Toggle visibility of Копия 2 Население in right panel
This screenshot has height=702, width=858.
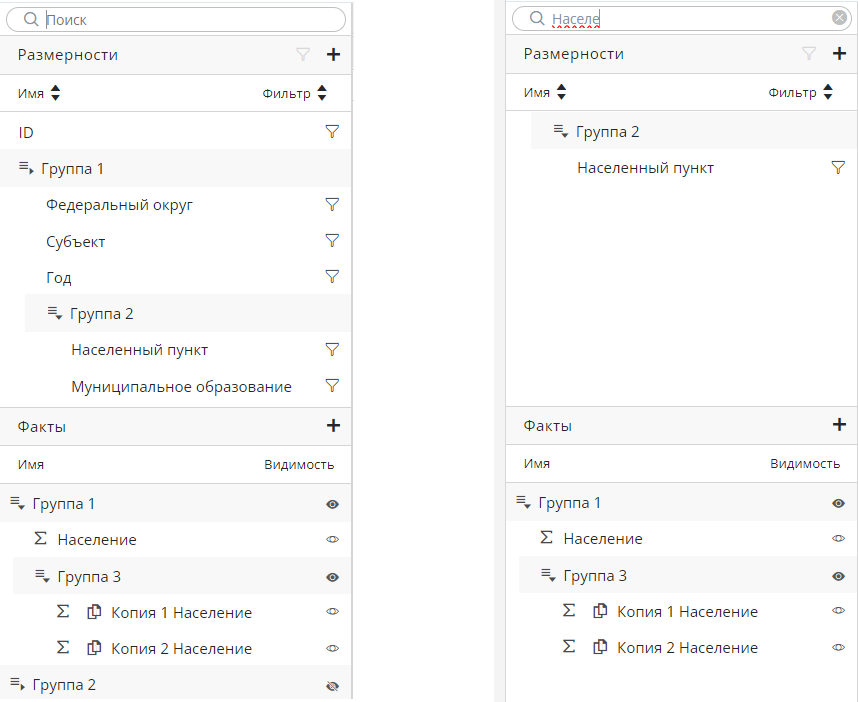pyautogui.click(x=839, y=647)
